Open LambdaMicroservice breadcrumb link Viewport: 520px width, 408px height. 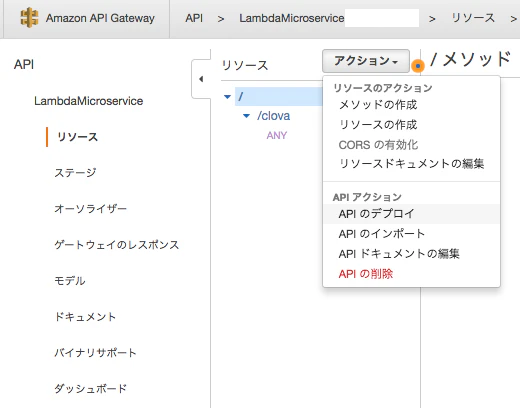[x=292, y=18]
